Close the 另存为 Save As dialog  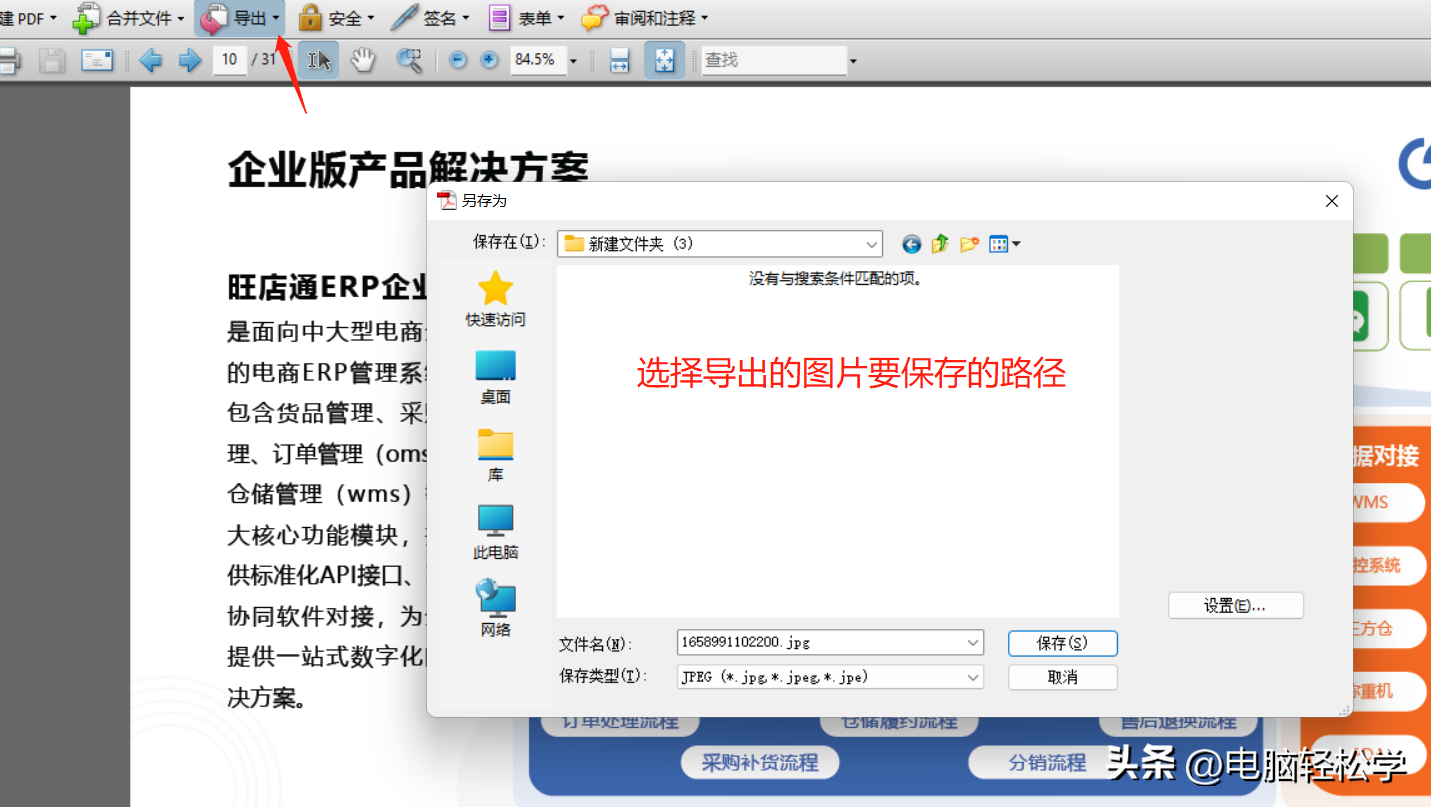click(x=1332, y=201)
